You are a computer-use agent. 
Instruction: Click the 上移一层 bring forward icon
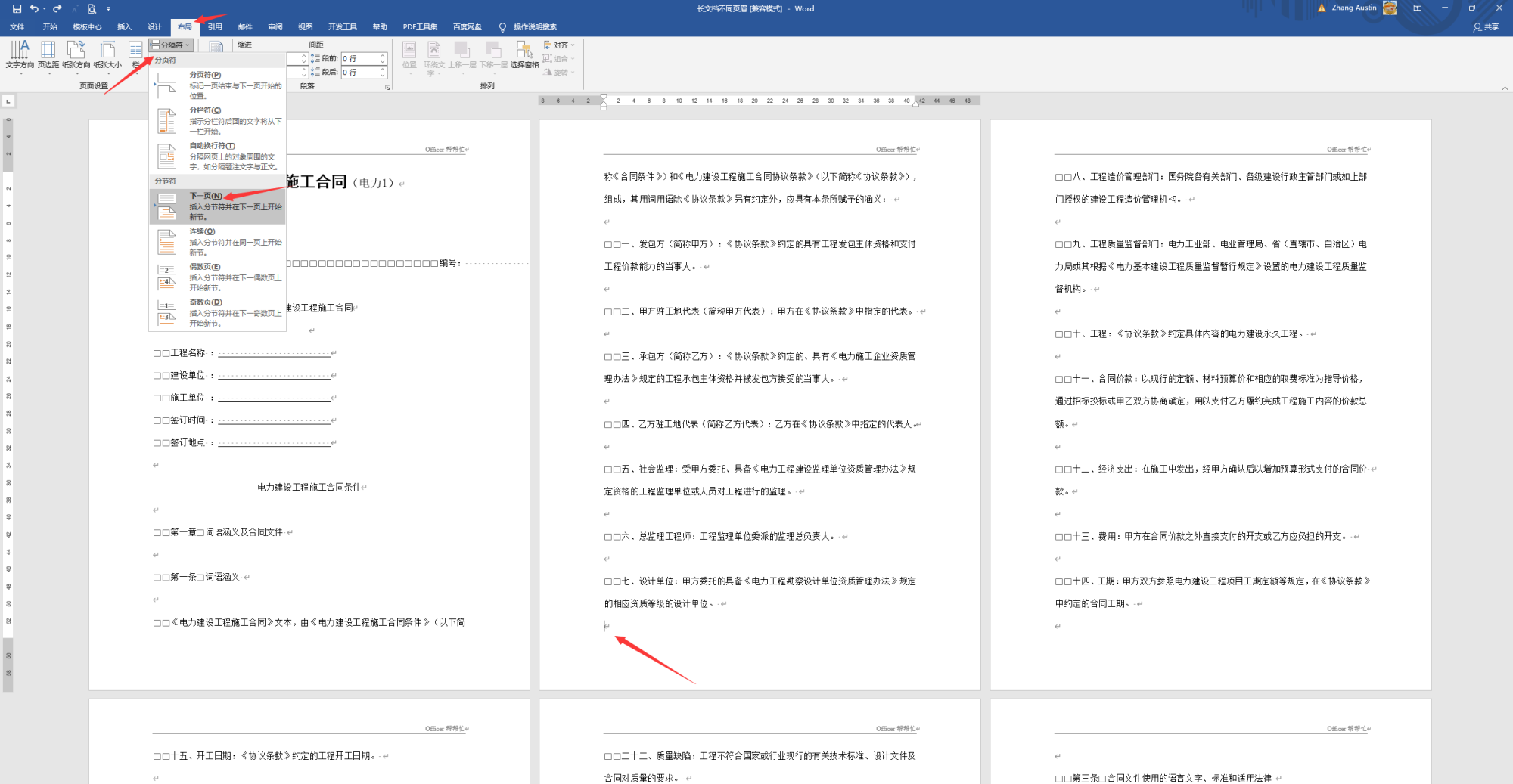coord(461,58)
